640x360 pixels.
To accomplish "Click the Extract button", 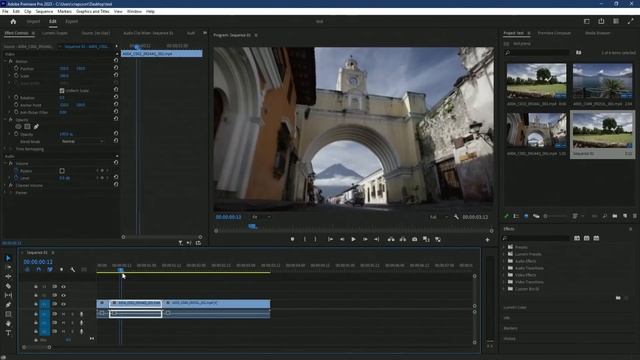I will 403,239.
